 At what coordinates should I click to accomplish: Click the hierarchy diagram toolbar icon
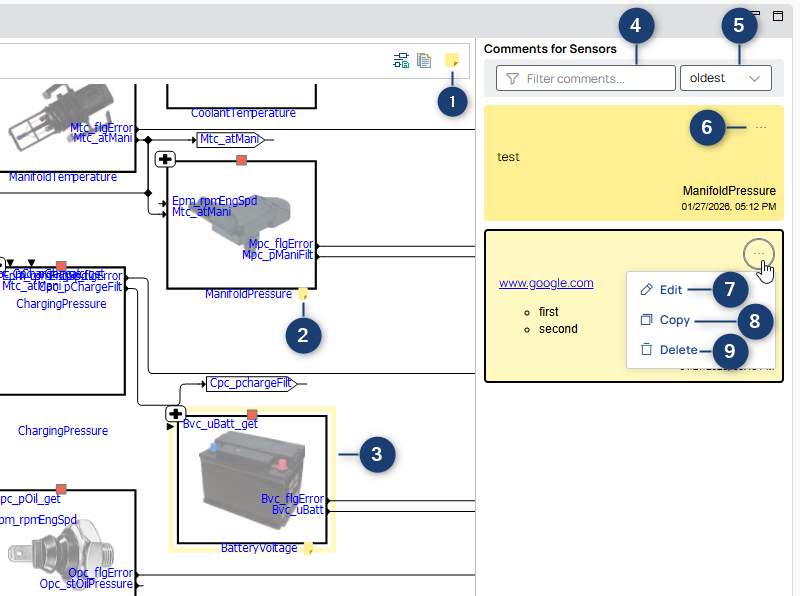click(x=401, y=61)
